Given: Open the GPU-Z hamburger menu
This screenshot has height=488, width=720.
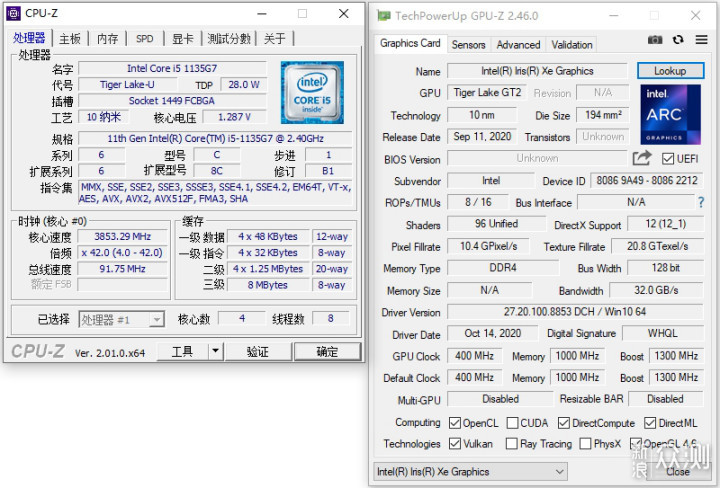Looking at the screenshot, I should (x=701, y=40).
